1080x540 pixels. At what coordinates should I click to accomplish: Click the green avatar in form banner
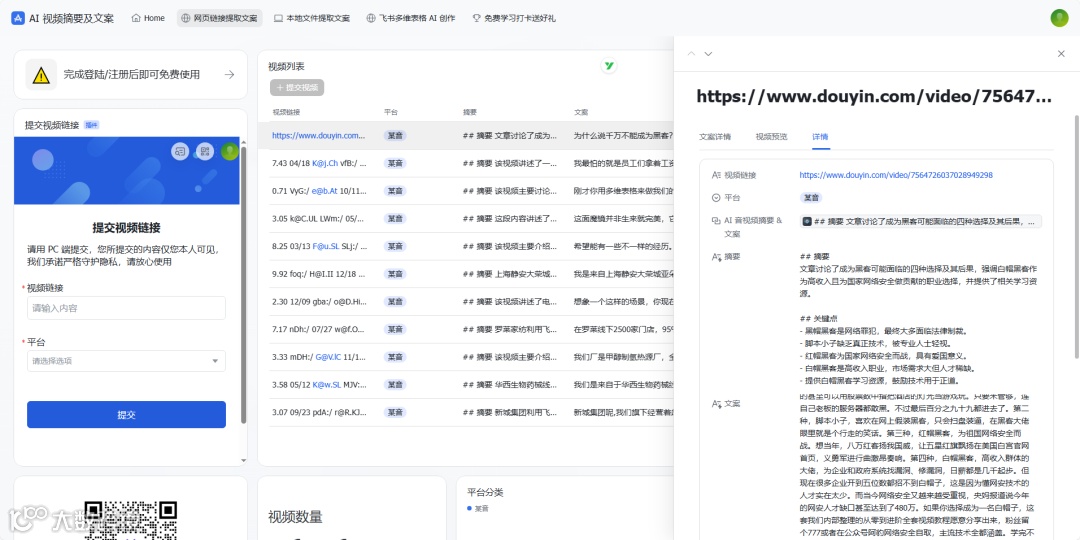(229, 151)
